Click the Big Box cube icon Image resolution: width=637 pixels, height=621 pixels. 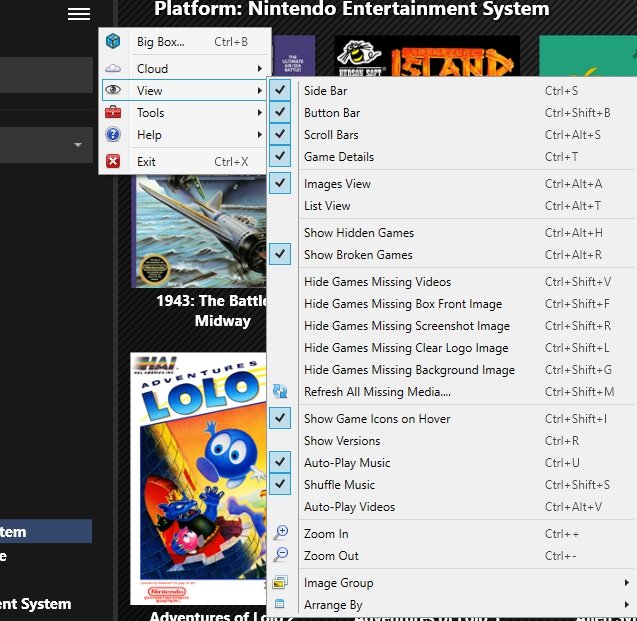coord(113,41)
